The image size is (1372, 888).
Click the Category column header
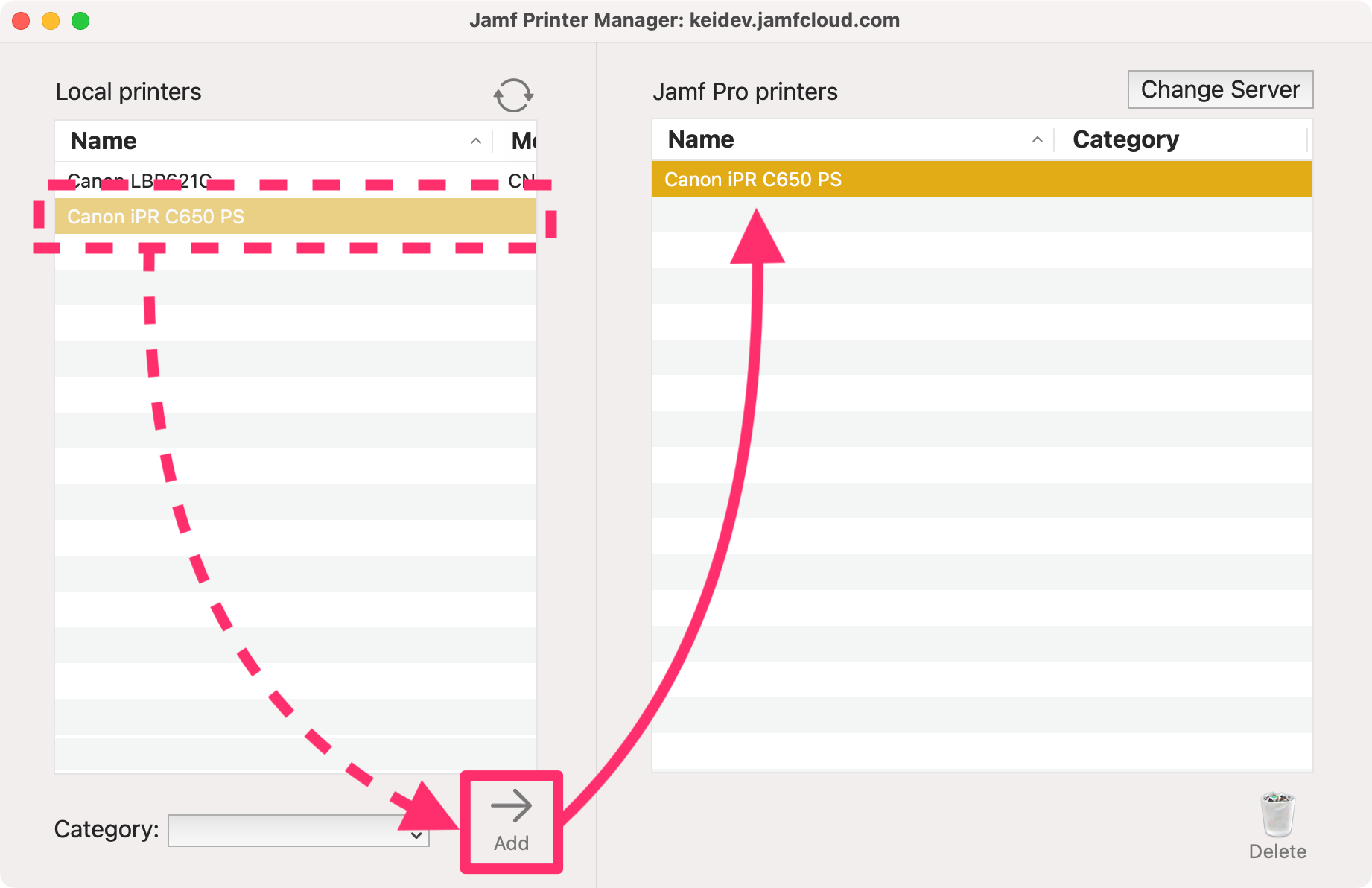1182,139
